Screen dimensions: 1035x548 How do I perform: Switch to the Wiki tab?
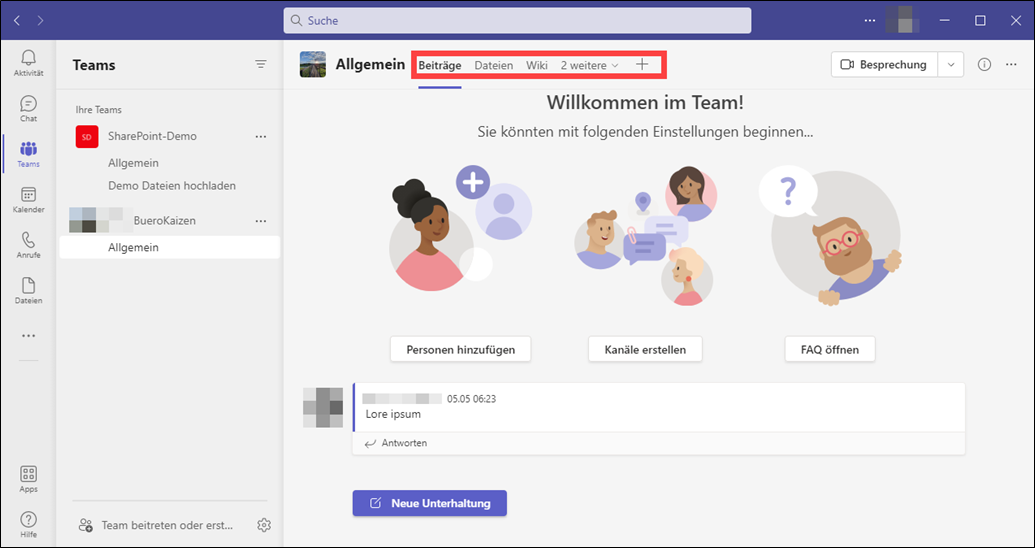(537, 65)
